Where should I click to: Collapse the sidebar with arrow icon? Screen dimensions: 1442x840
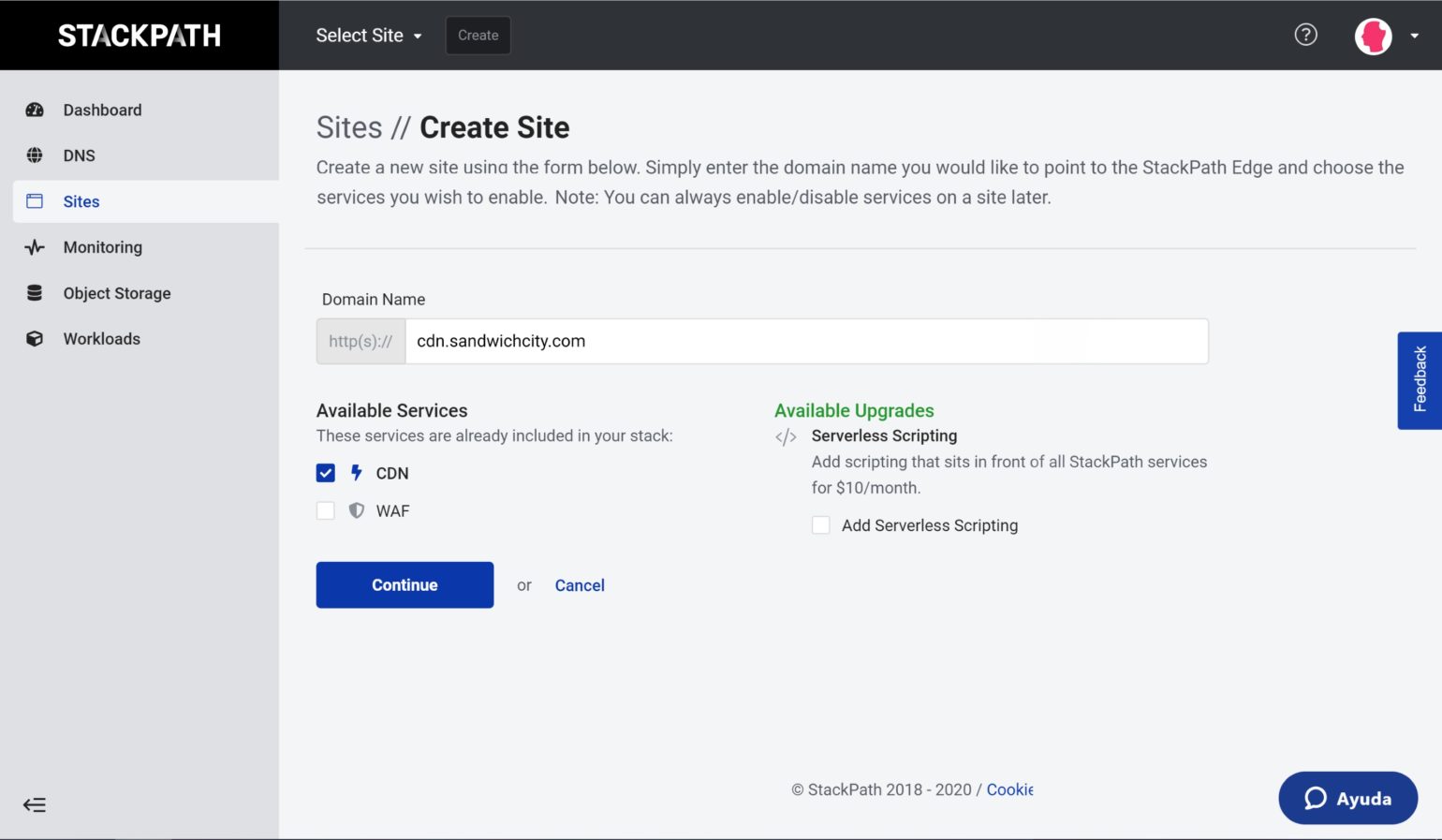tap(35, 804)
